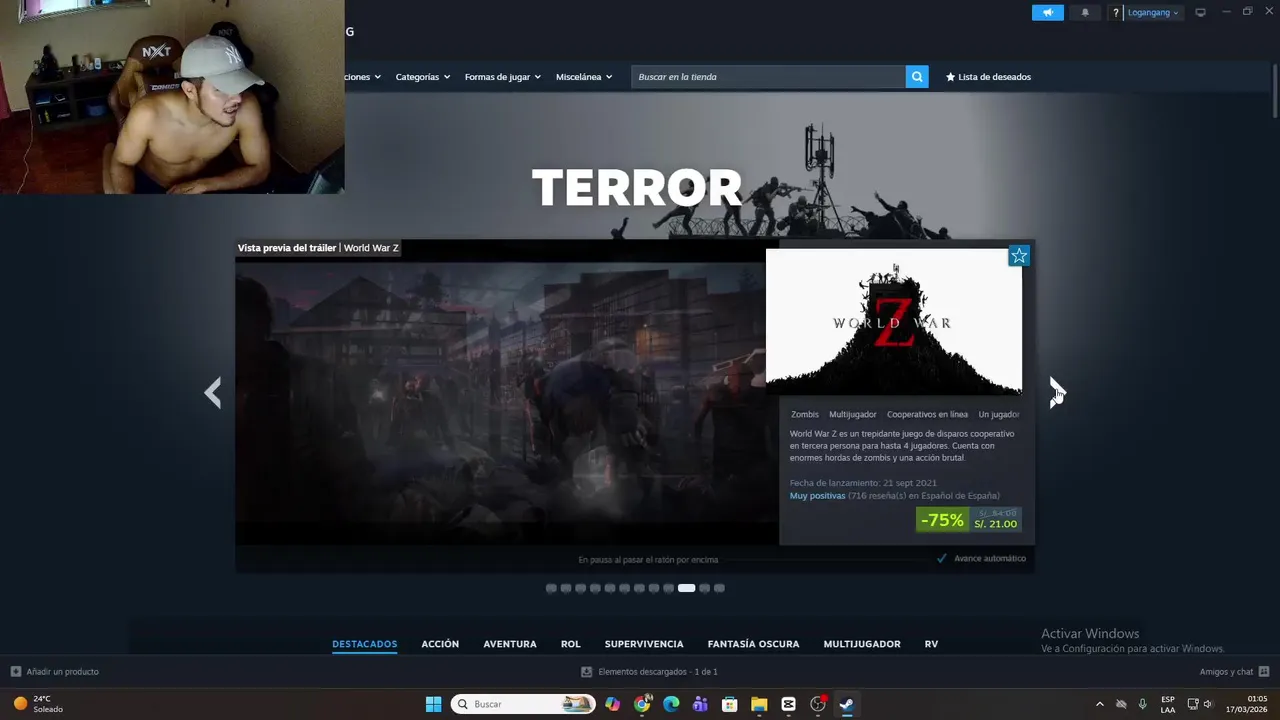Click the Un jugador tag

tap(998, 414)
